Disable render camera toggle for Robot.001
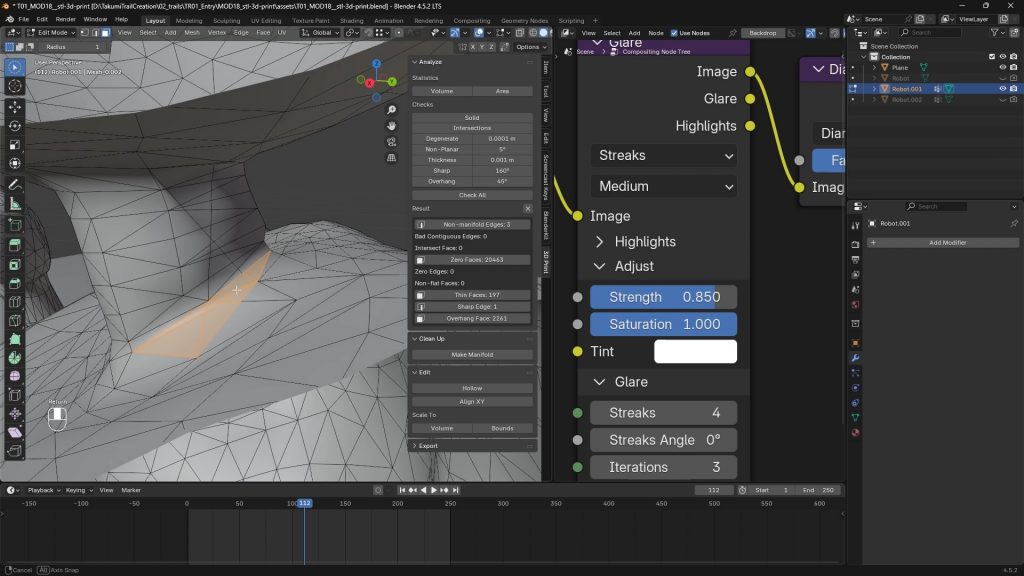 pos(1013,89)
